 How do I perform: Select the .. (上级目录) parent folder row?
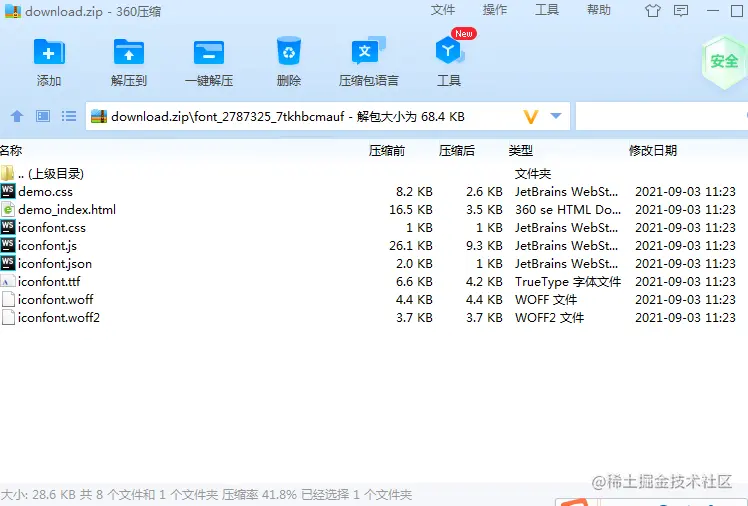[374, 174]
